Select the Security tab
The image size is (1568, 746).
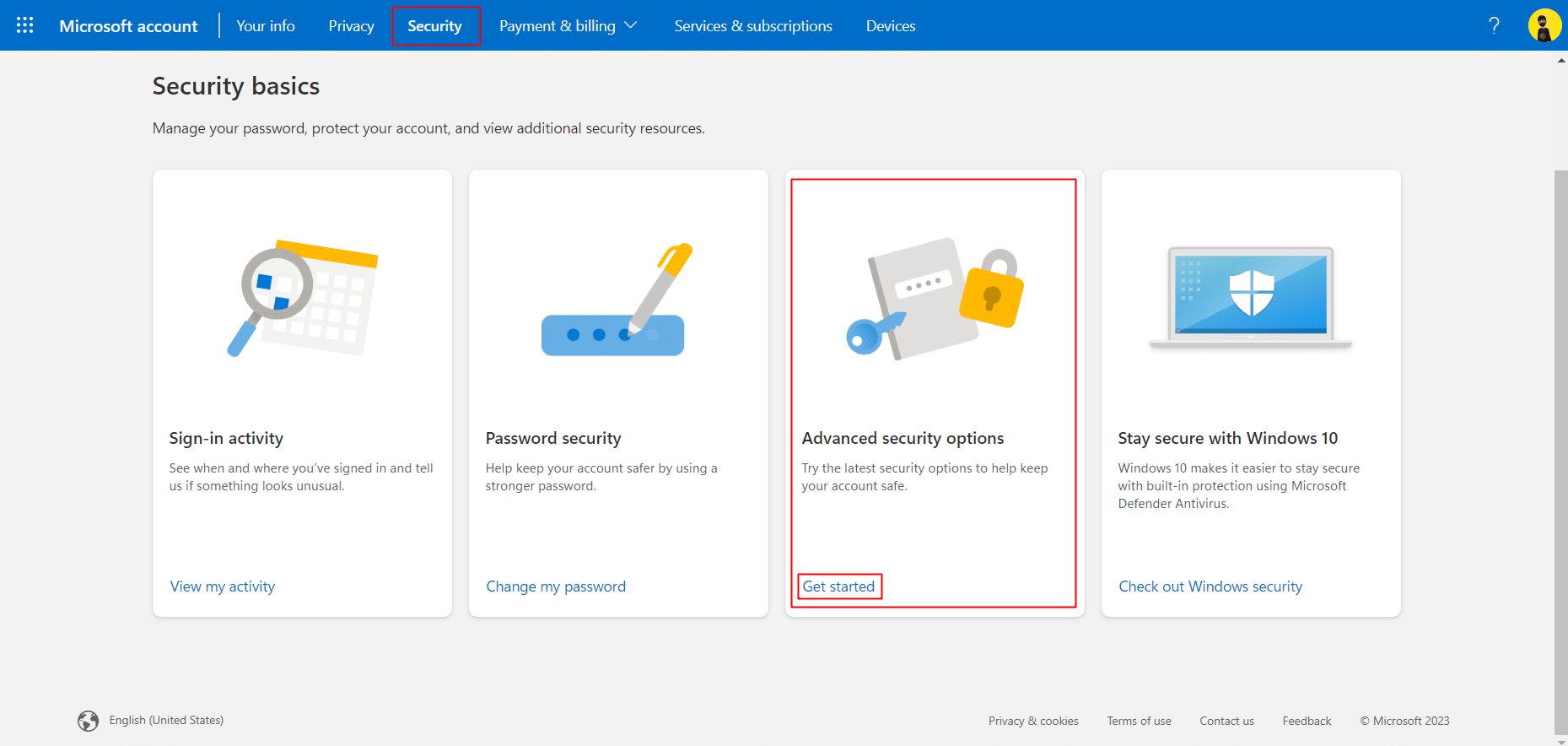435,26
